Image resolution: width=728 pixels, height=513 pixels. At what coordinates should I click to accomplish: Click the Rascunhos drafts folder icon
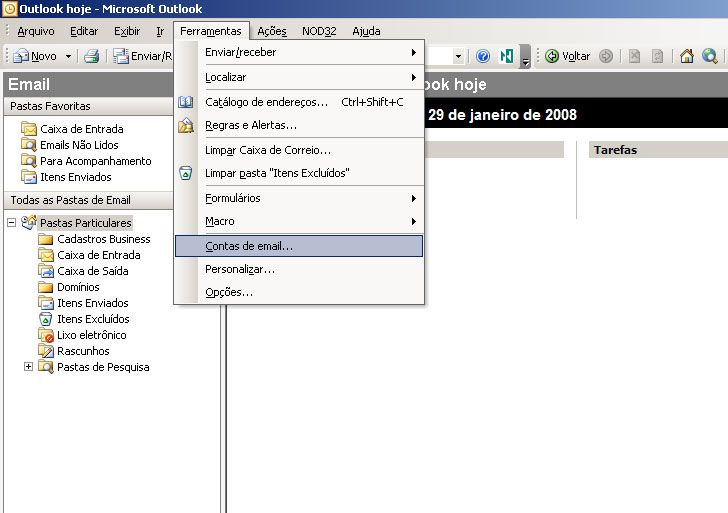tap(46, 351)
